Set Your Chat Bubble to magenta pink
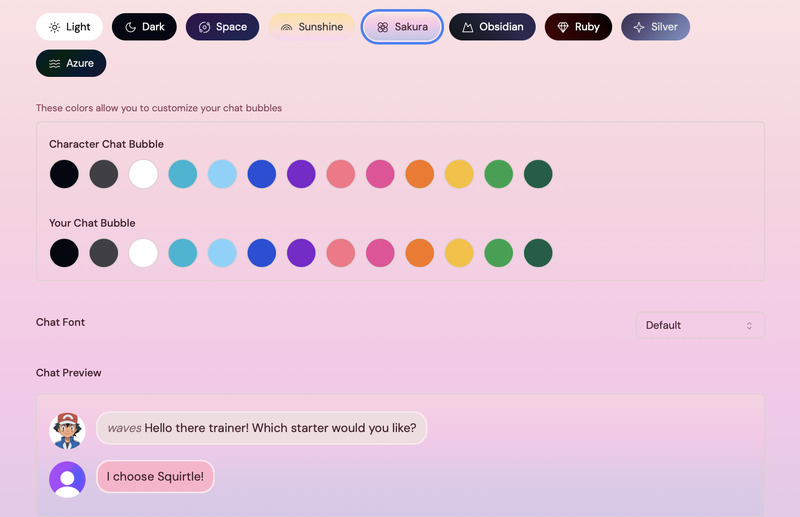 [x=380, y=253]
